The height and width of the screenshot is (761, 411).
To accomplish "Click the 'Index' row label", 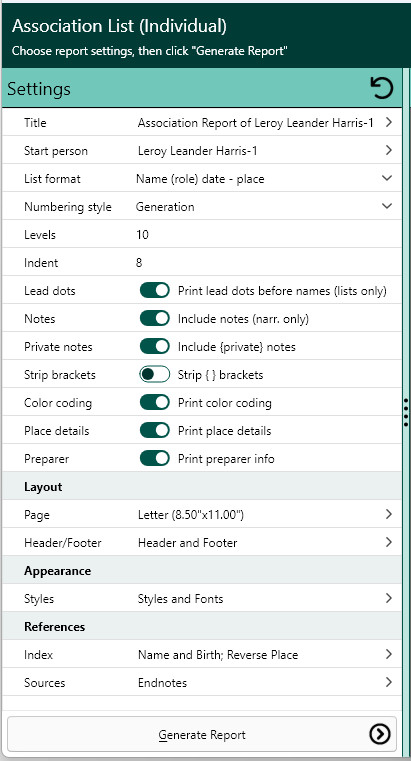I will pyautogui.click(x=38, y=655).
